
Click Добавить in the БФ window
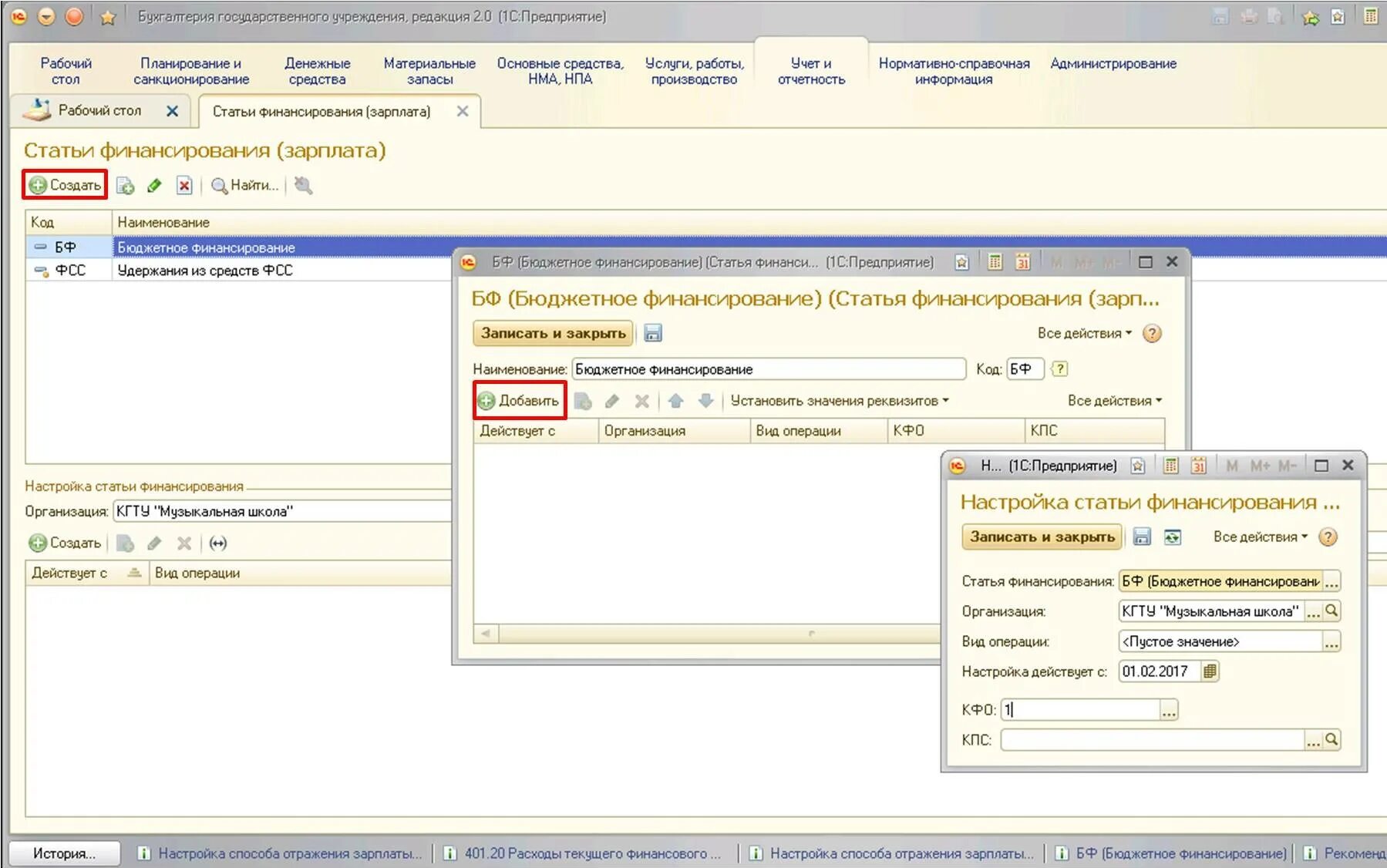point(519,401)
